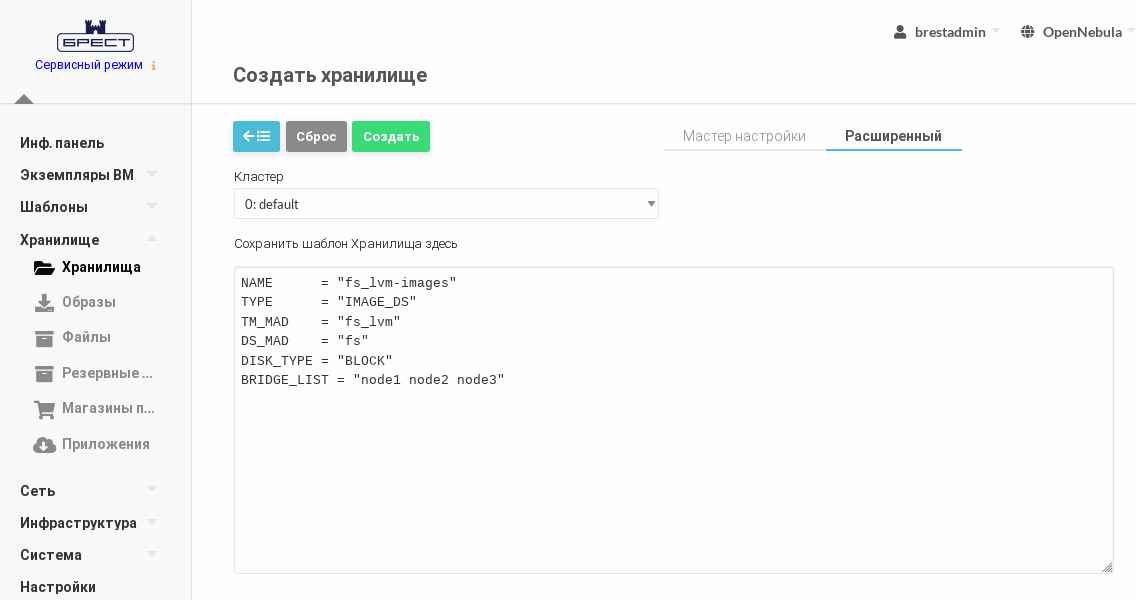The image size is (1136, 600).
Task: Open the Кластер dropdown list
Action: point(446,204)
